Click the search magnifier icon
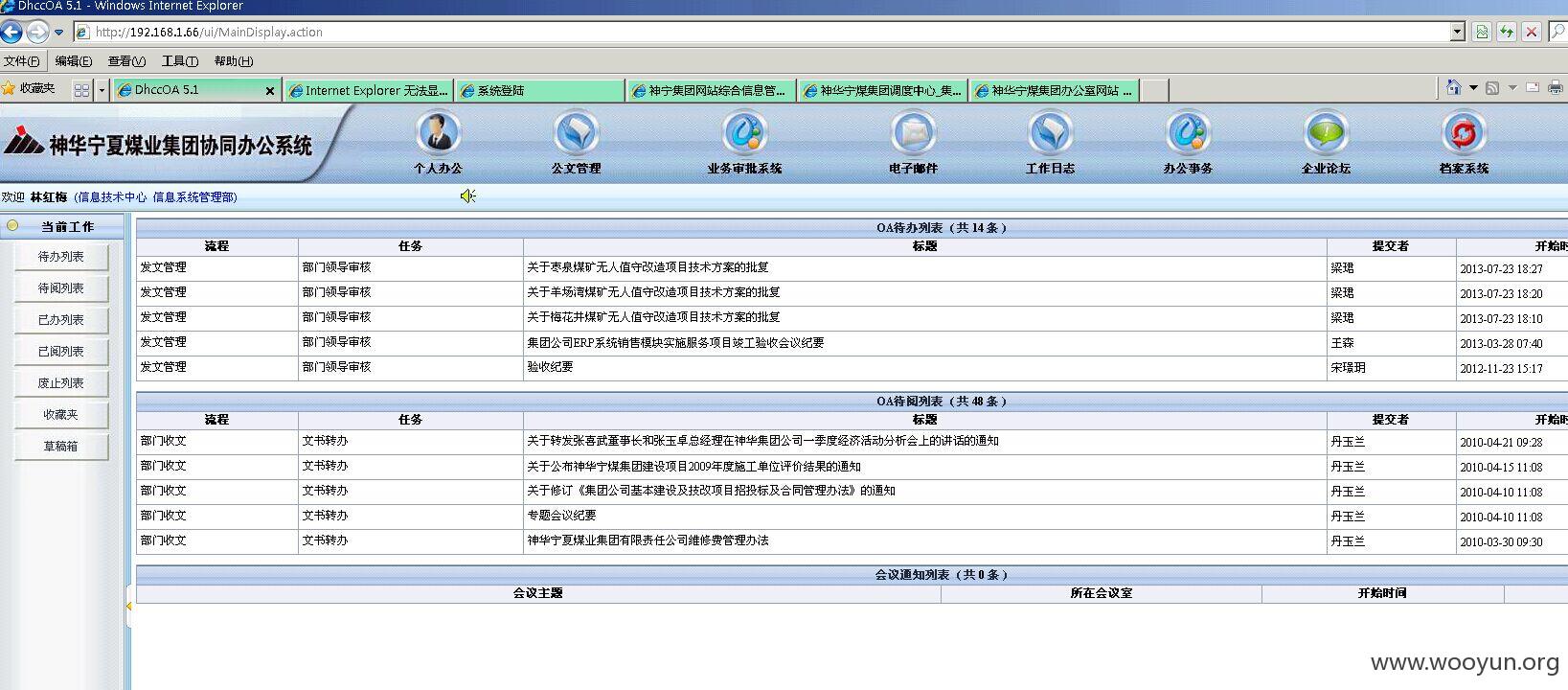 pos(1558,32)
